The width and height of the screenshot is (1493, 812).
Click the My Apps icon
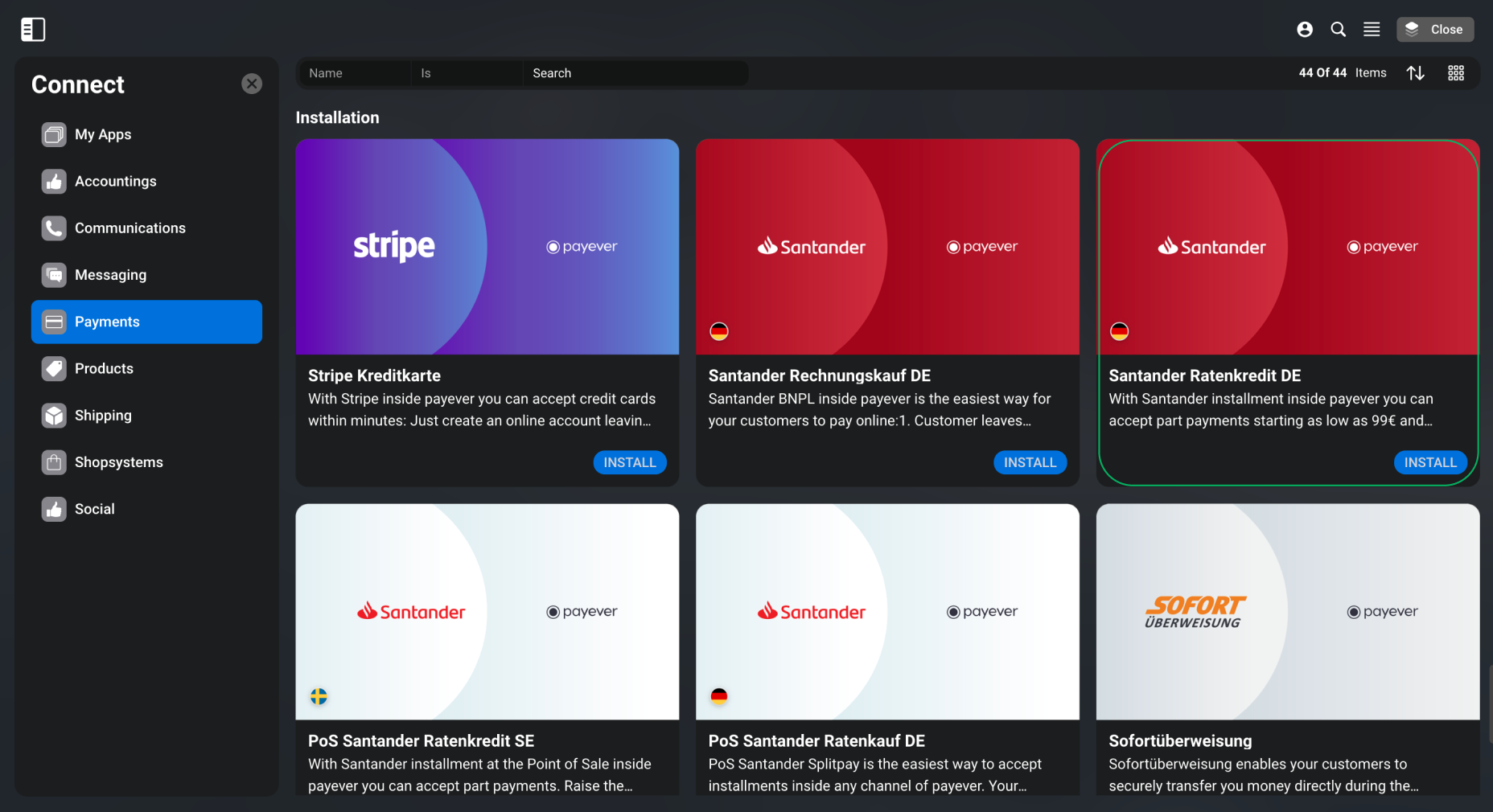(x=54, y=134)
